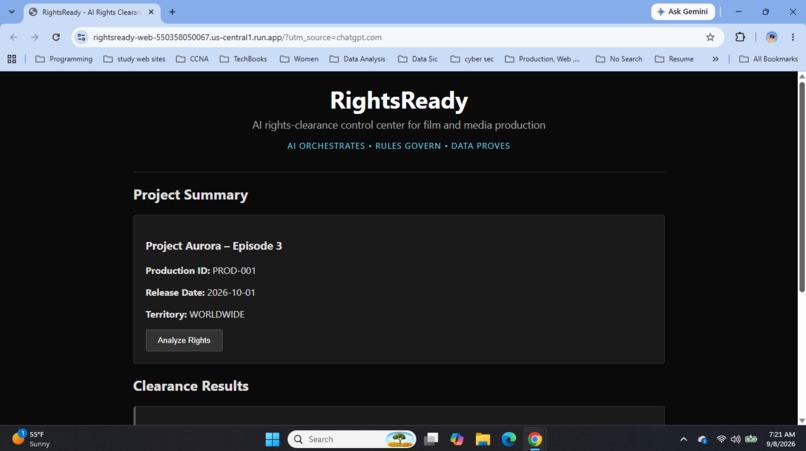Click the taskbar Search box
This screenshot has height=451, width=806.
point(352,439)
